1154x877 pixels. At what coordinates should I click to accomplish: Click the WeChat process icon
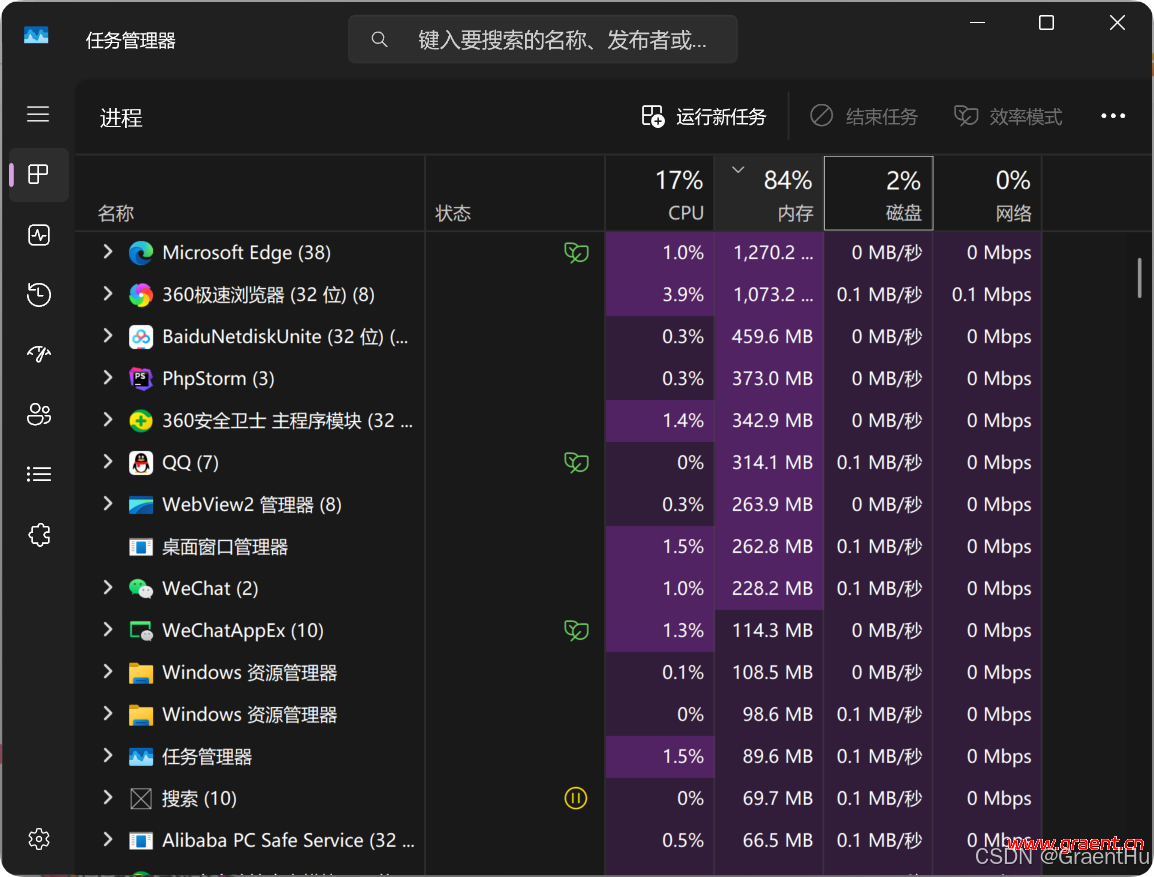click(141, 589)
